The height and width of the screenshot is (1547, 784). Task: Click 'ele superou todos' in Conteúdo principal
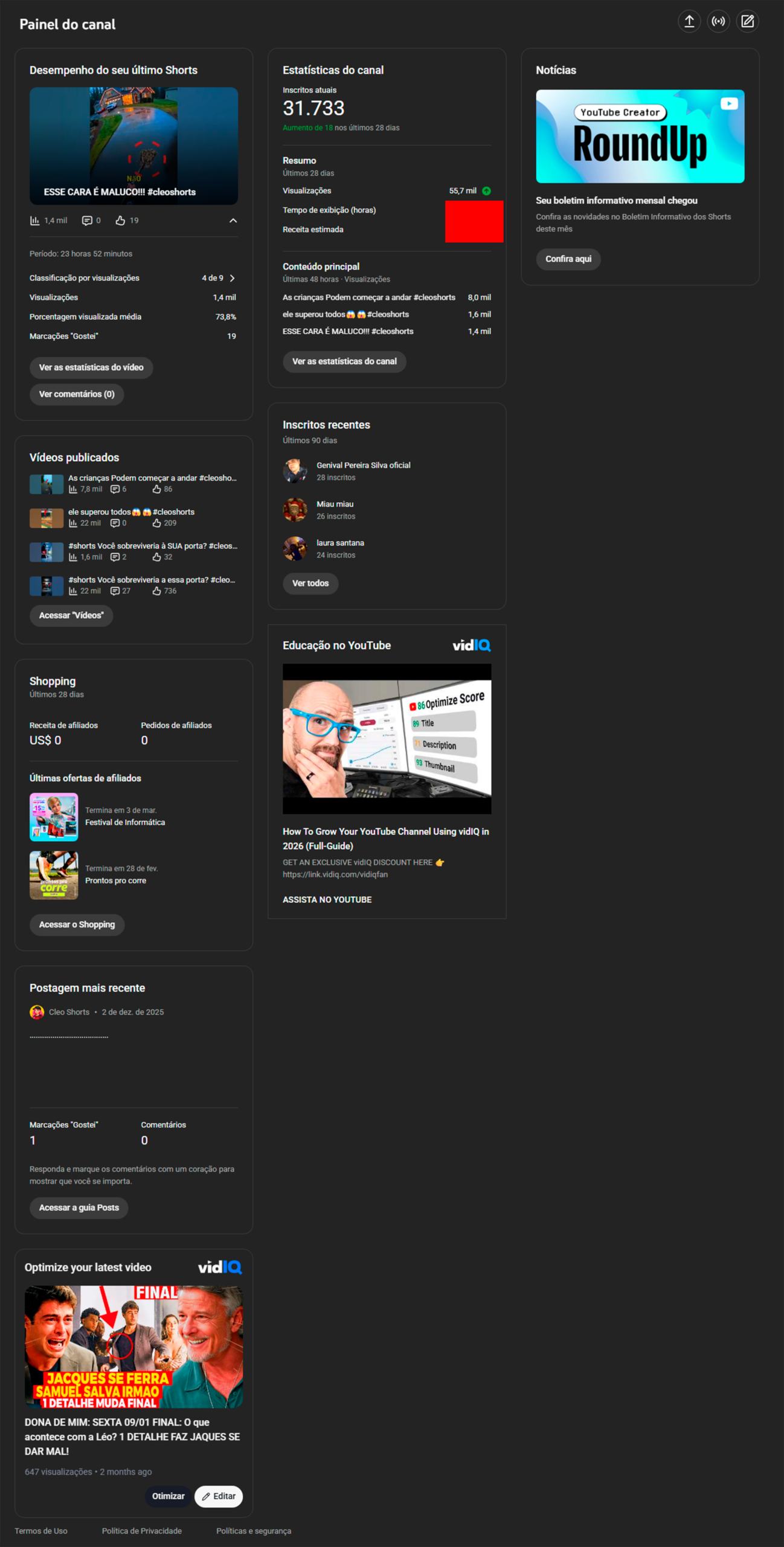345,314
